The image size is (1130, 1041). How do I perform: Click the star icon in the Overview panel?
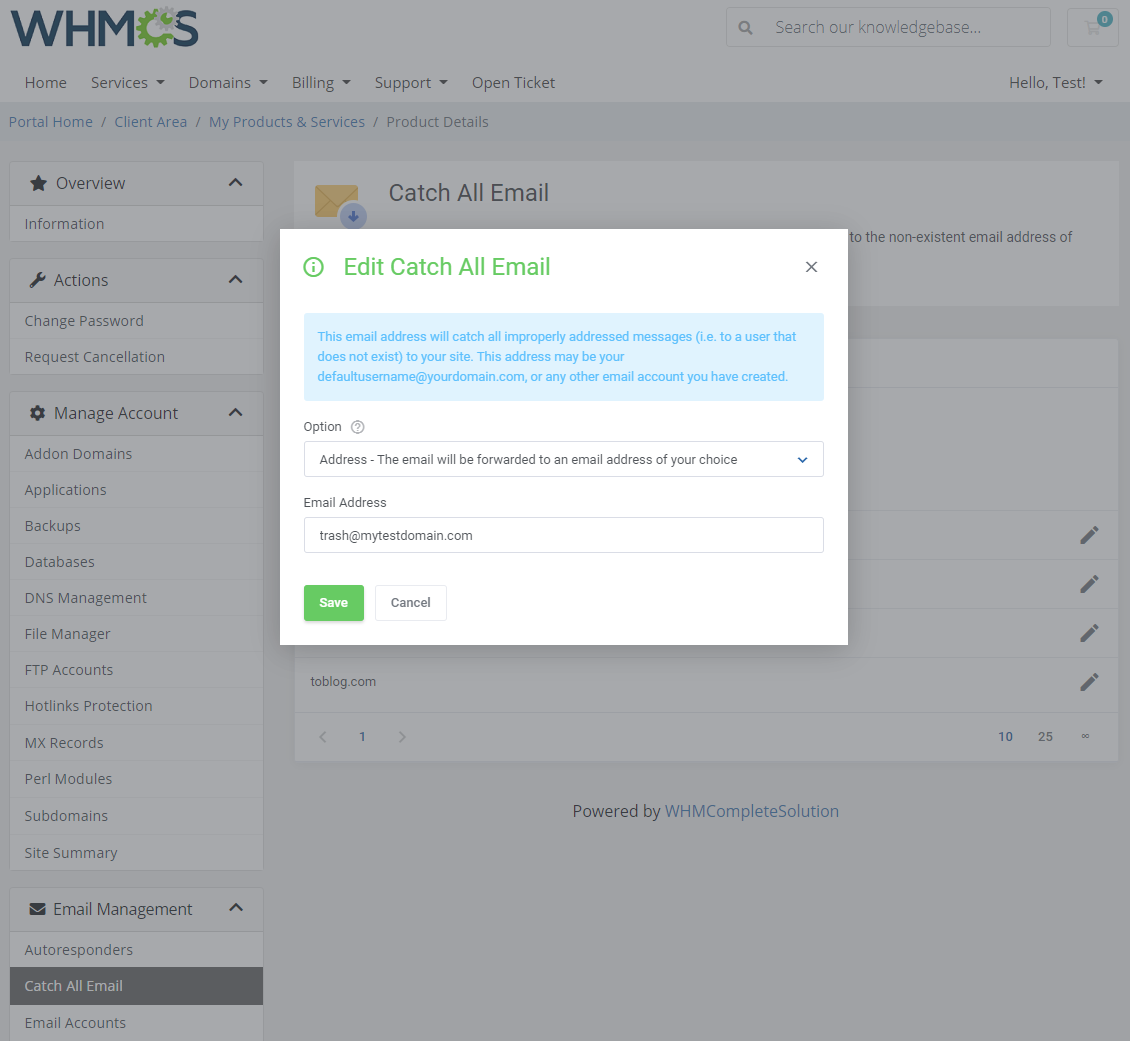37,183
